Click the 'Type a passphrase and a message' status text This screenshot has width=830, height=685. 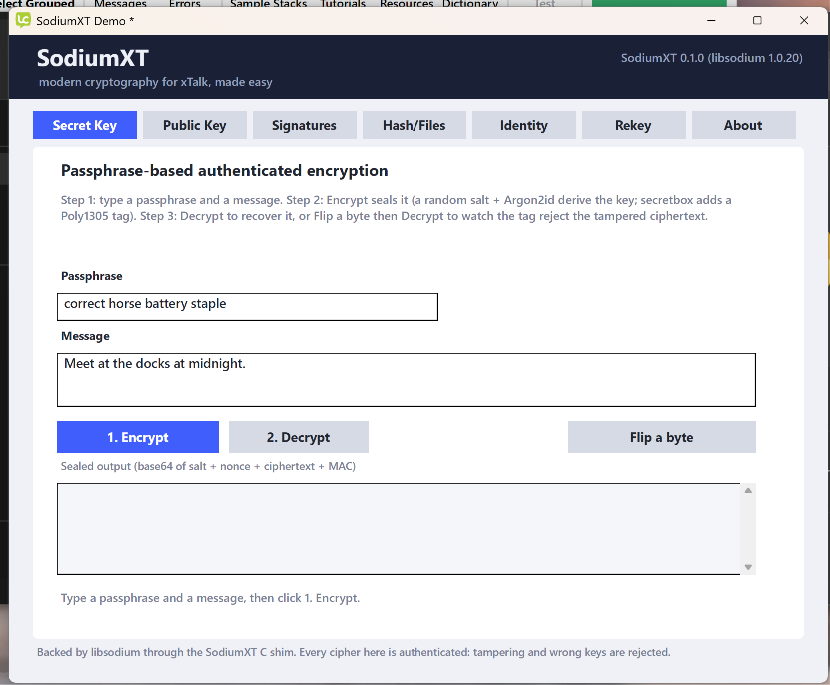click(x=210, y=598)
